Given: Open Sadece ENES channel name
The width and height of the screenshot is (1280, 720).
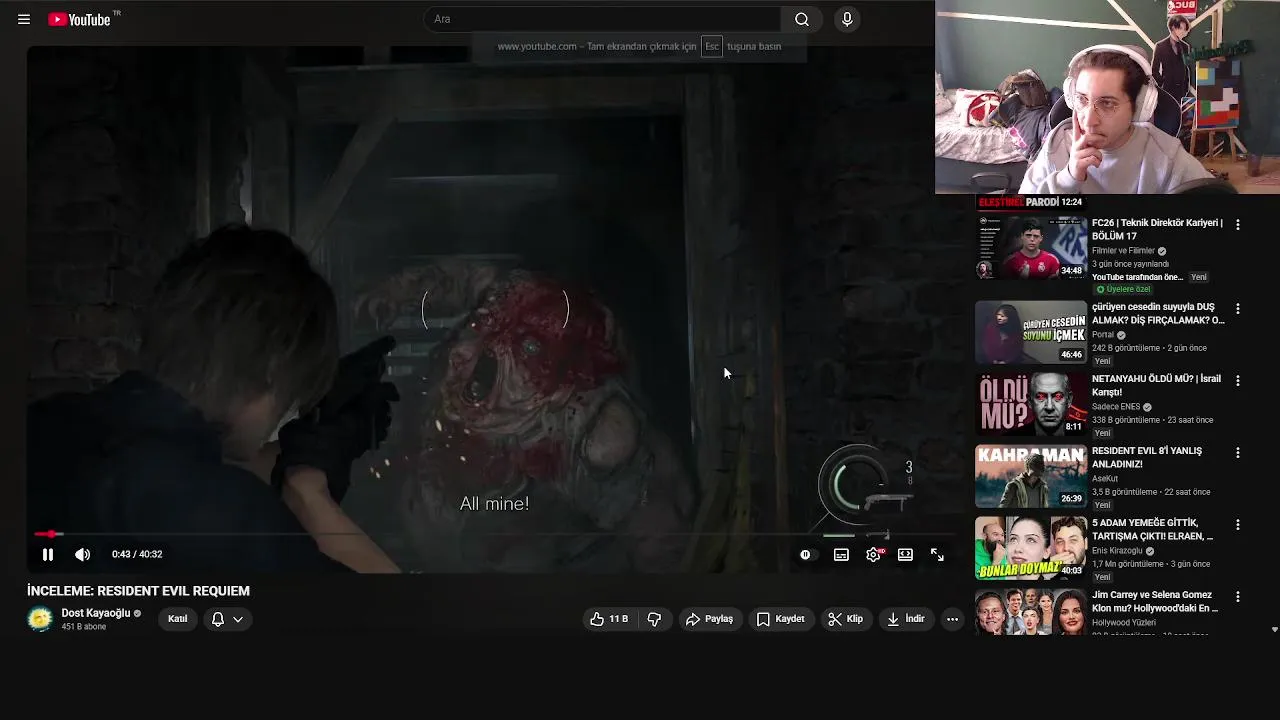Looking at the screenshot, I should (1116, 407).
